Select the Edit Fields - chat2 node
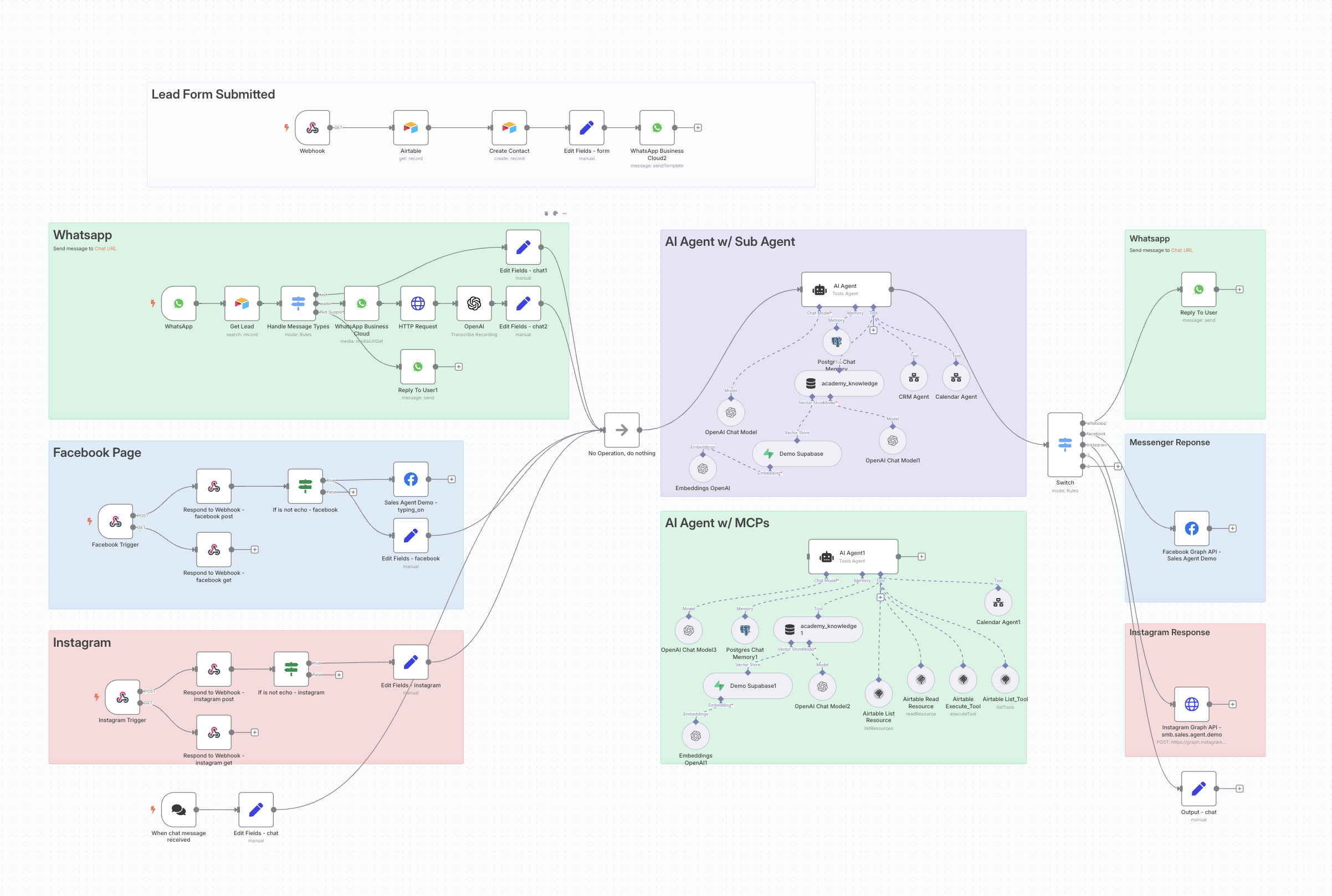Screen dimensions: 1332x896 [x=523, y=303]
